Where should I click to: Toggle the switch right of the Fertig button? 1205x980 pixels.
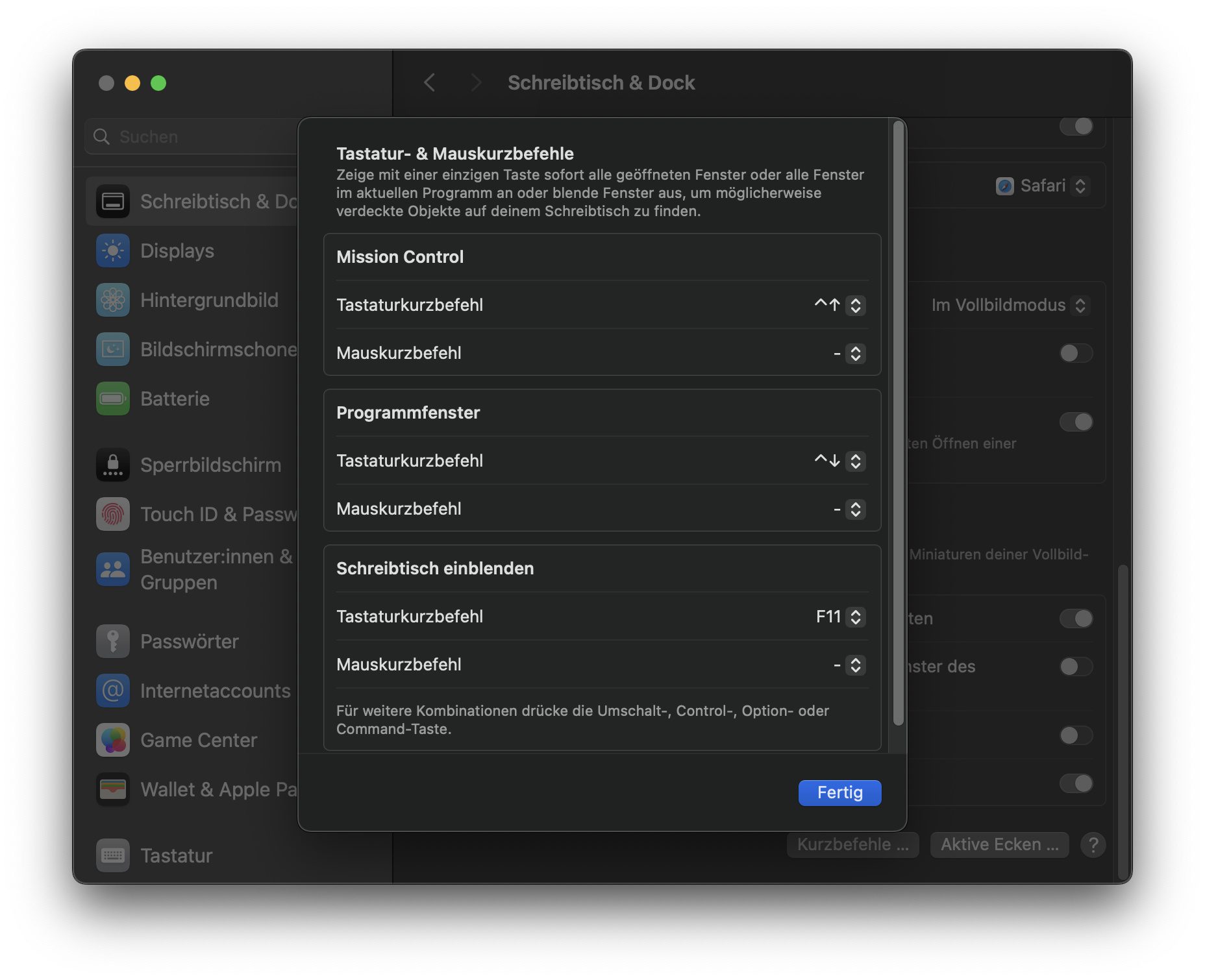click(1076, 783)
